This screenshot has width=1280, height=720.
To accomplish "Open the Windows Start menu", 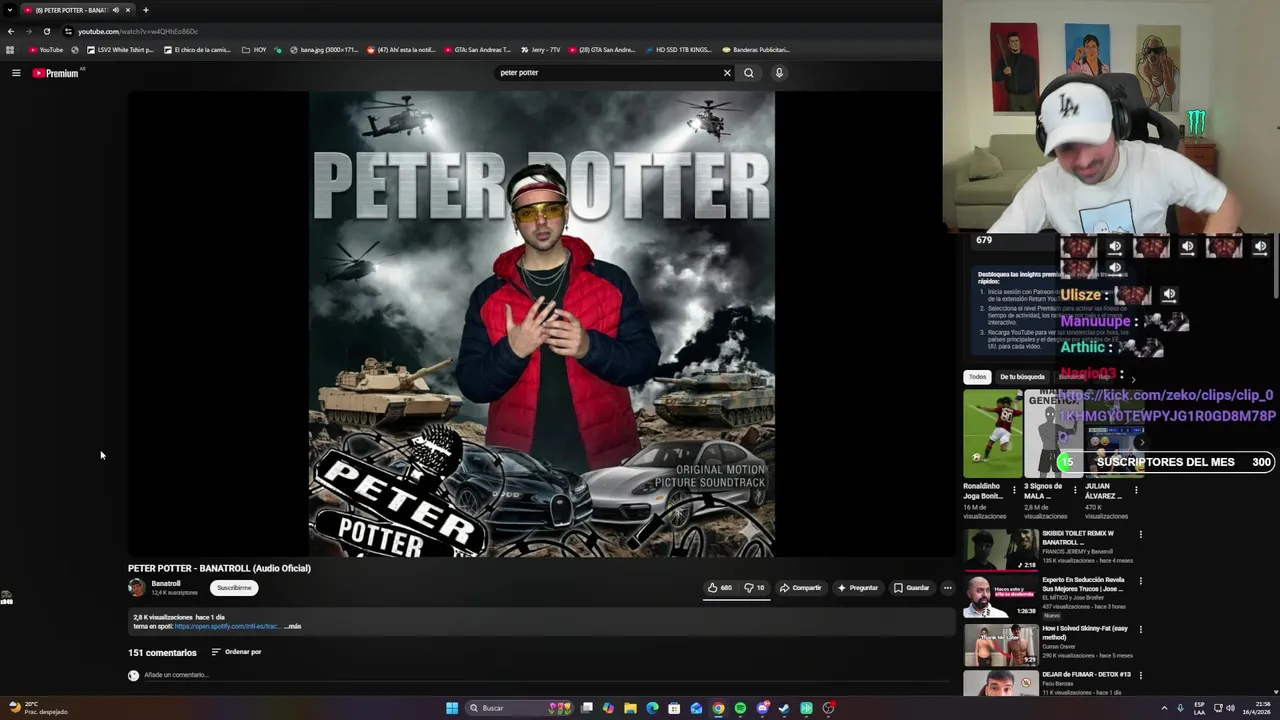I will click(x=452, y=708).
